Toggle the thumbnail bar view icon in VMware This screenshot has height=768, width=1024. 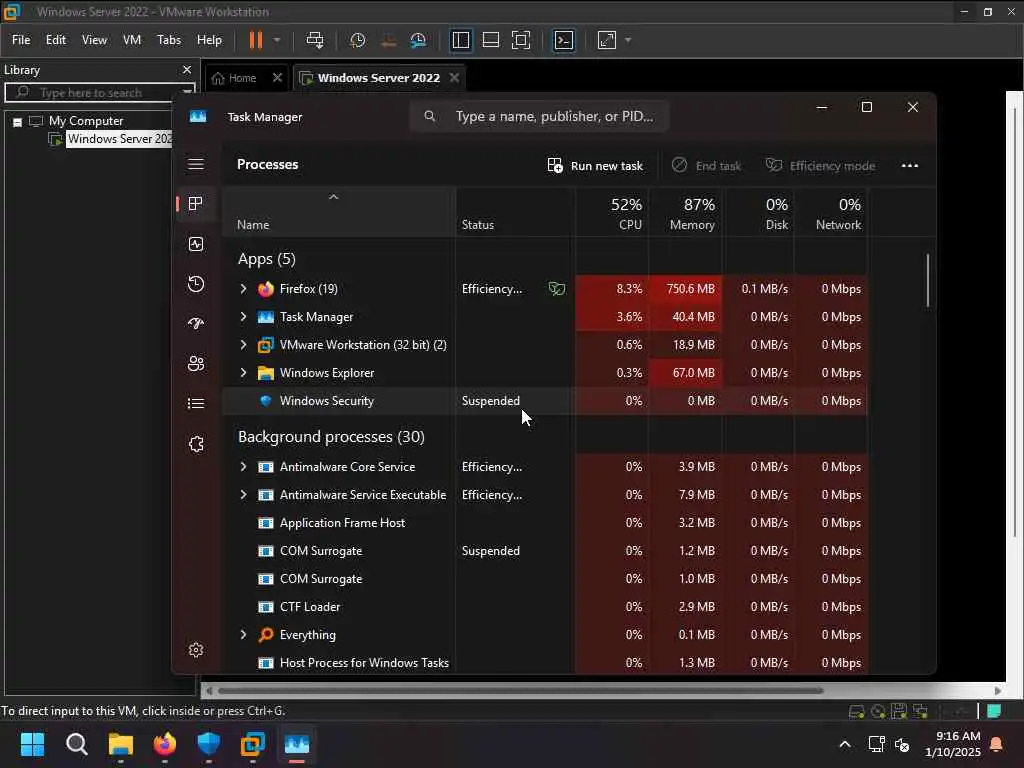[x=490, y=40]
